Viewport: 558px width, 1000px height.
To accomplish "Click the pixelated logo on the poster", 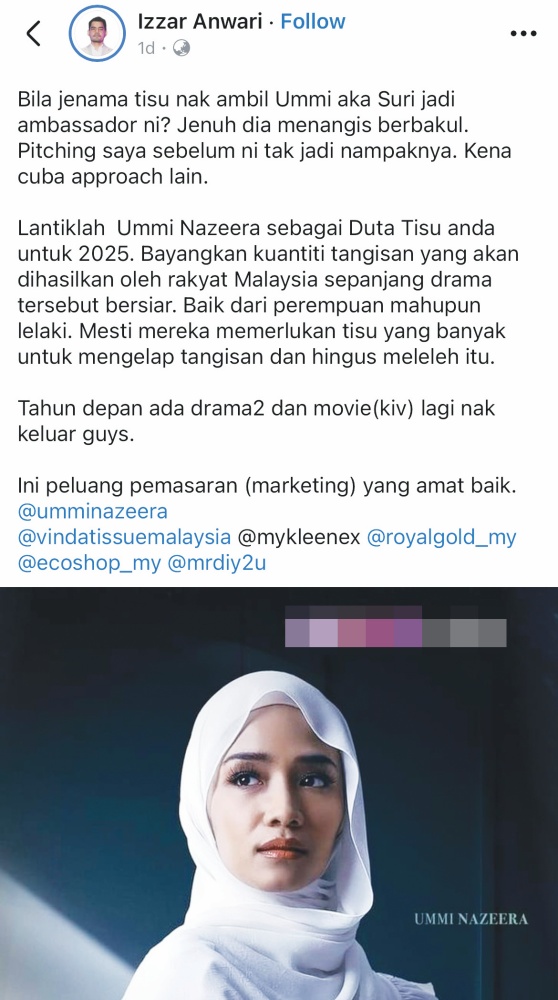I will click(395, 626).
